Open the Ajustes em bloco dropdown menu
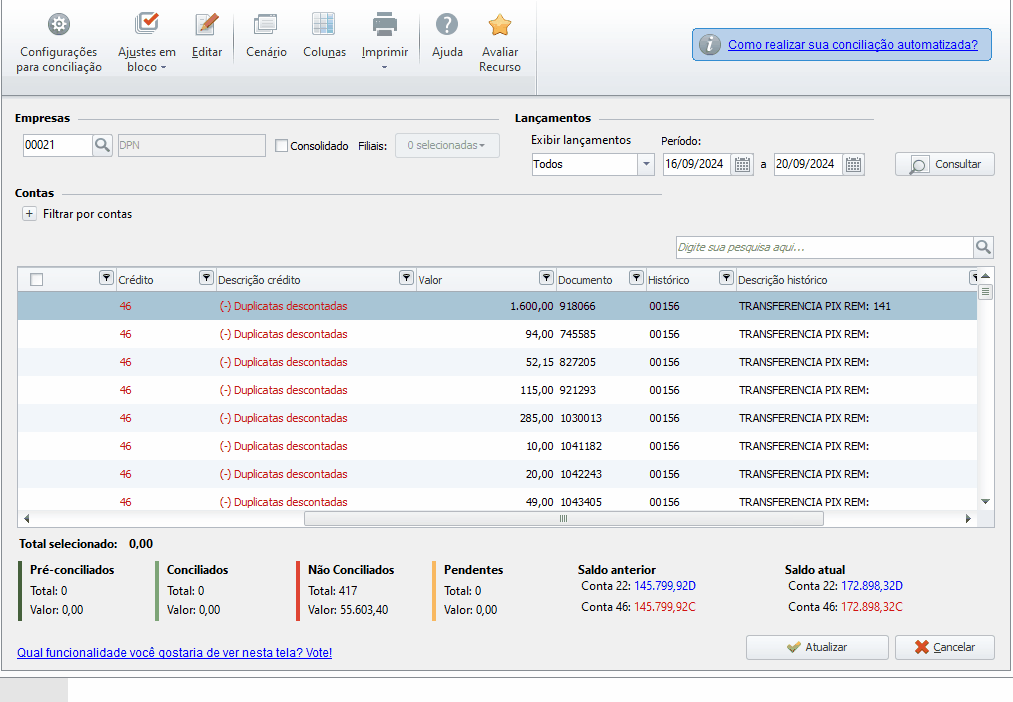This screenshot has height=702, width=1013. 147,60
